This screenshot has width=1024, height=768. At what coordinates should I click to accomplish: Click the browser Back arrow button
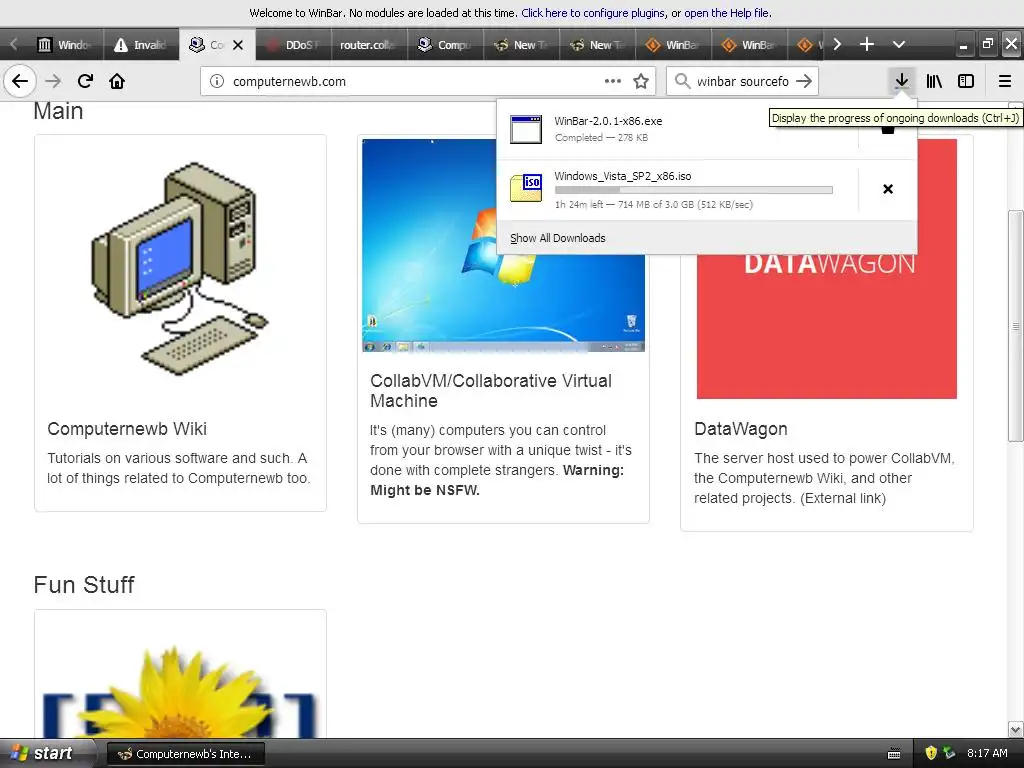[20, 81]
